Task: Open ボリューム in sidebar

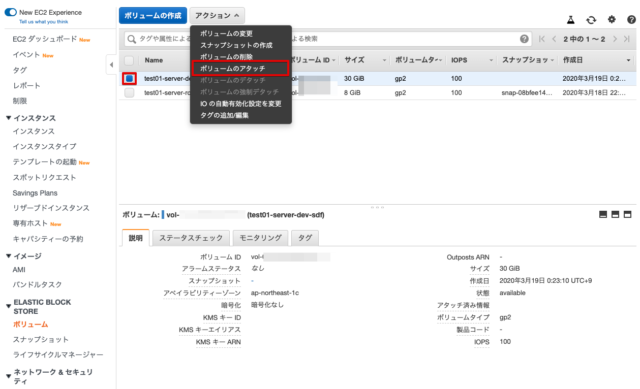Action: point(31,325)
